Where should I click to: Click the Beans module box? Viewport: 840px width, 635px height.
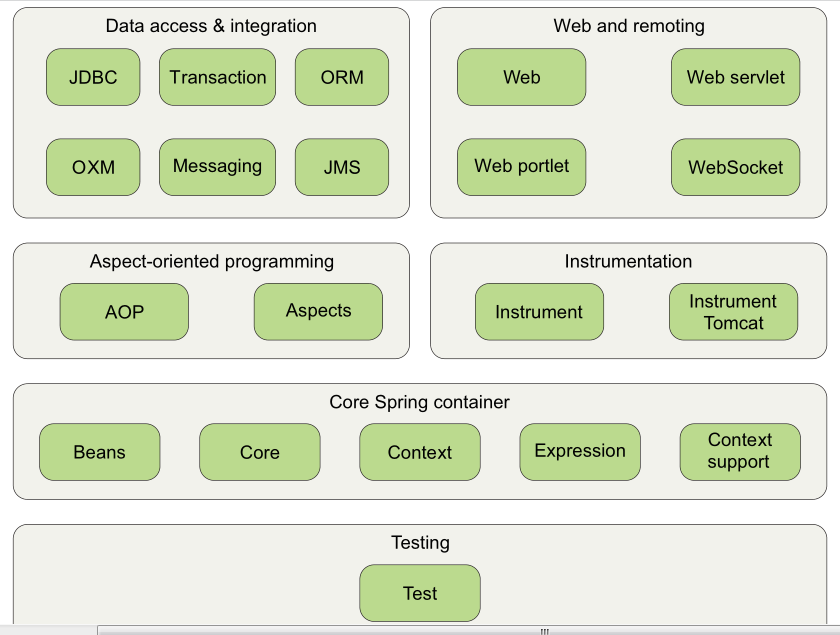pyautogui.click(x=100, y=452)
